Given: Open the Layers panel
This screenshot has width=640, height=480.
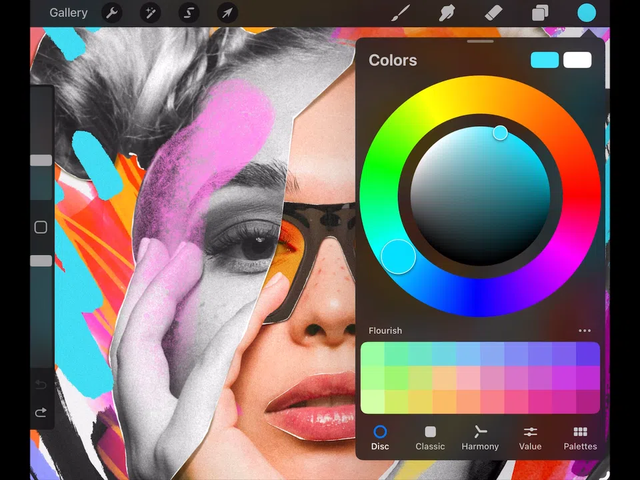Looking at the screenshot, I should click(x=540, y=13).
